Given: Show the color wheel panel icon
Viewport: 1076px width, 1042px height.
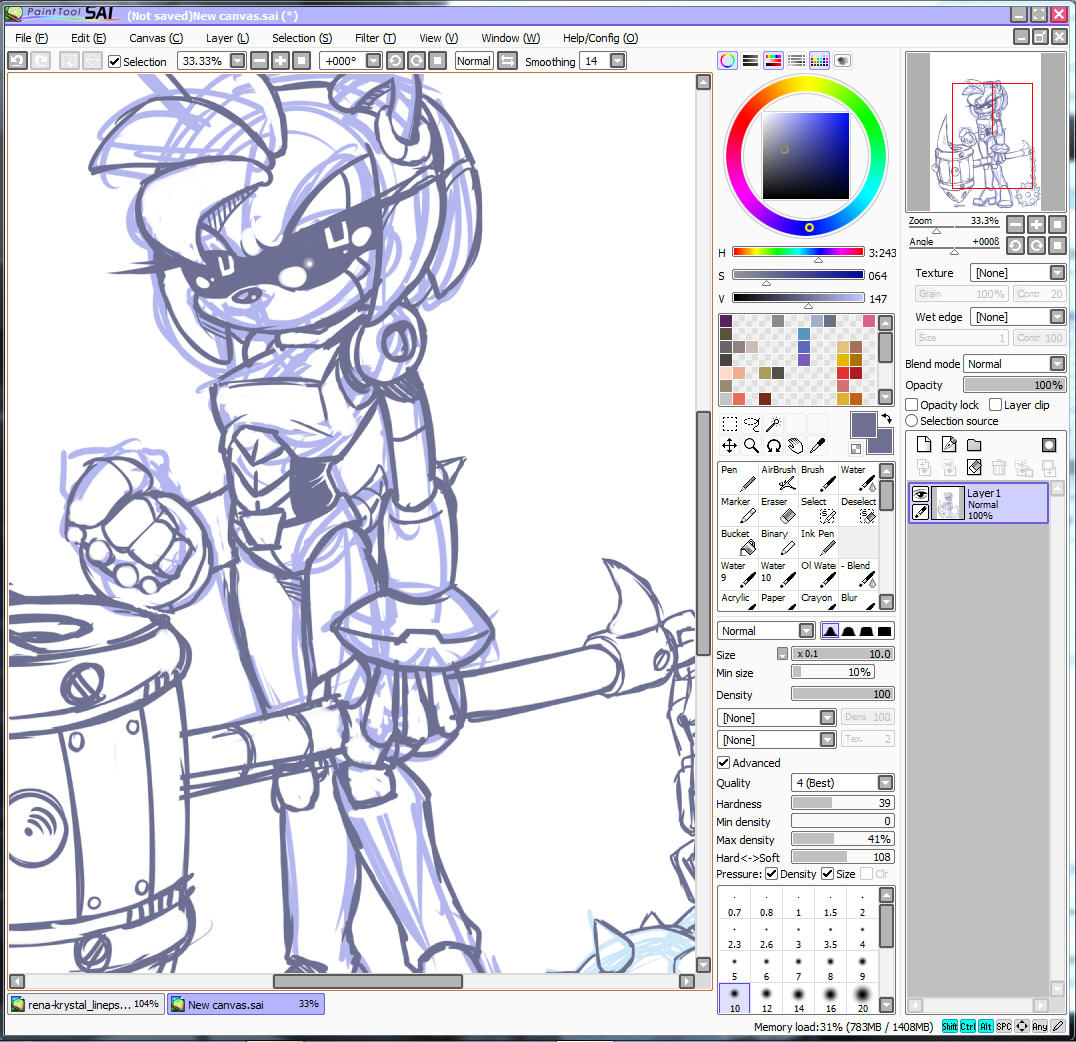Looking at the screenshot, I should [x=727, y=60].
